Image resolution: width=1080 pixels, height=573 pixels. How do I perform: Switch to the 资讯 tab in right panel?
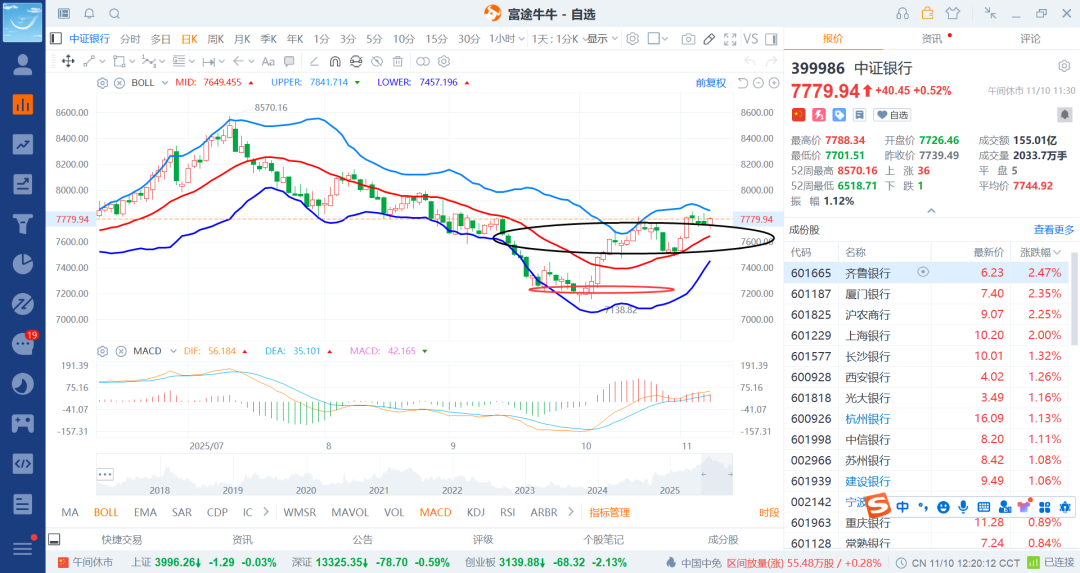(x=932, y=38)
